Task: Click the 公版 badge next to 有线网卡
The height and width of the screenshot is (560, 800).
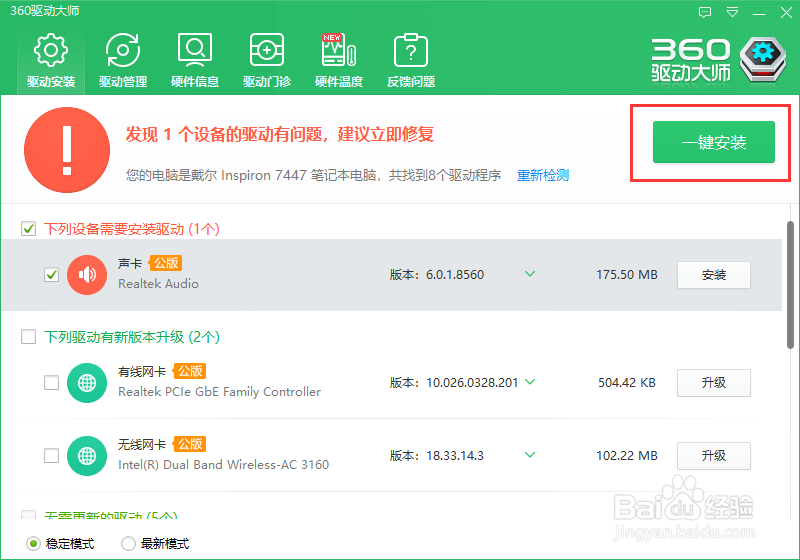Action: (x=190, y=371)
